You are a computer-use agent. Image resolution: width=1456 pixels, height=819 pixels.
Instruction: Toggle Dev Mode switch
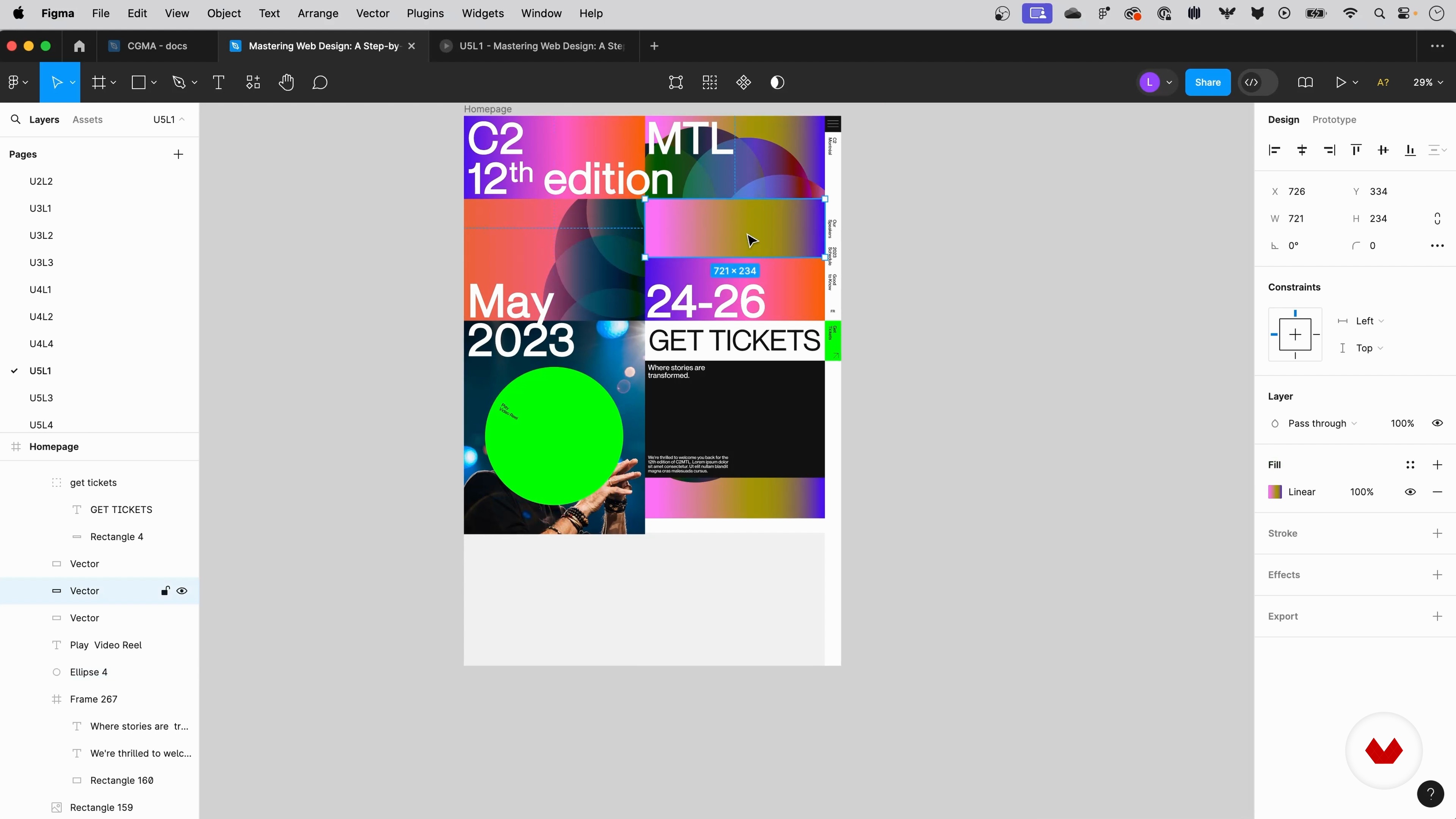coord(1258,83)
